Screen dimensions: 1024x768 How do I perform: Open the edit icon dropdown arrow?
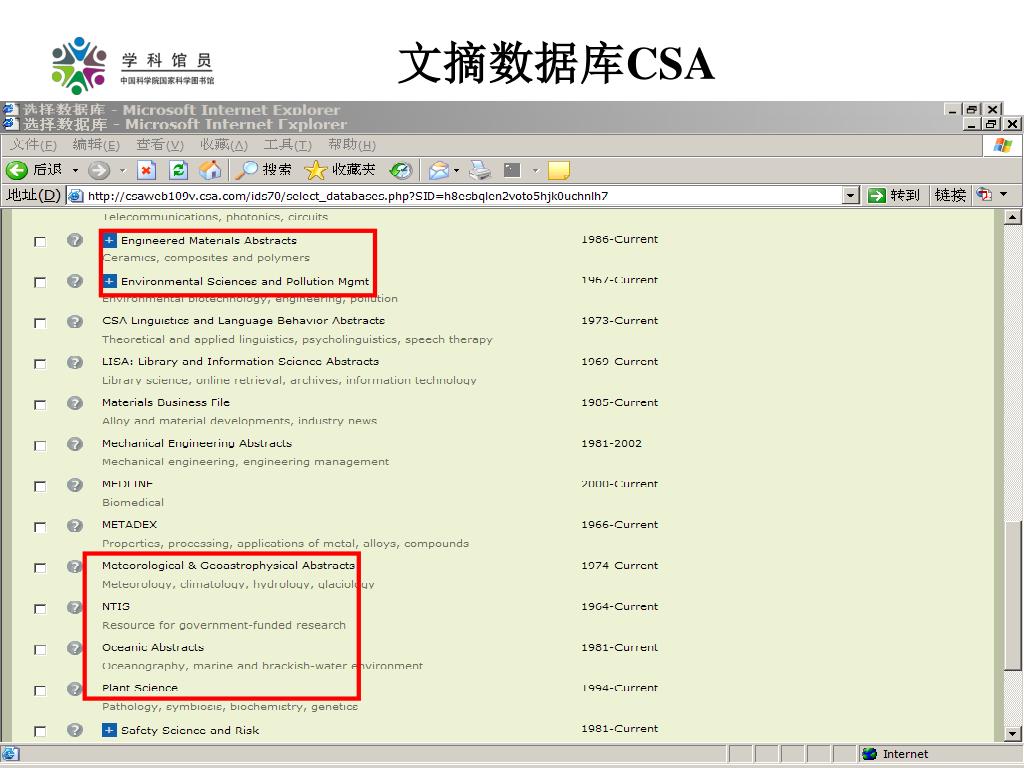click(535, 170)
